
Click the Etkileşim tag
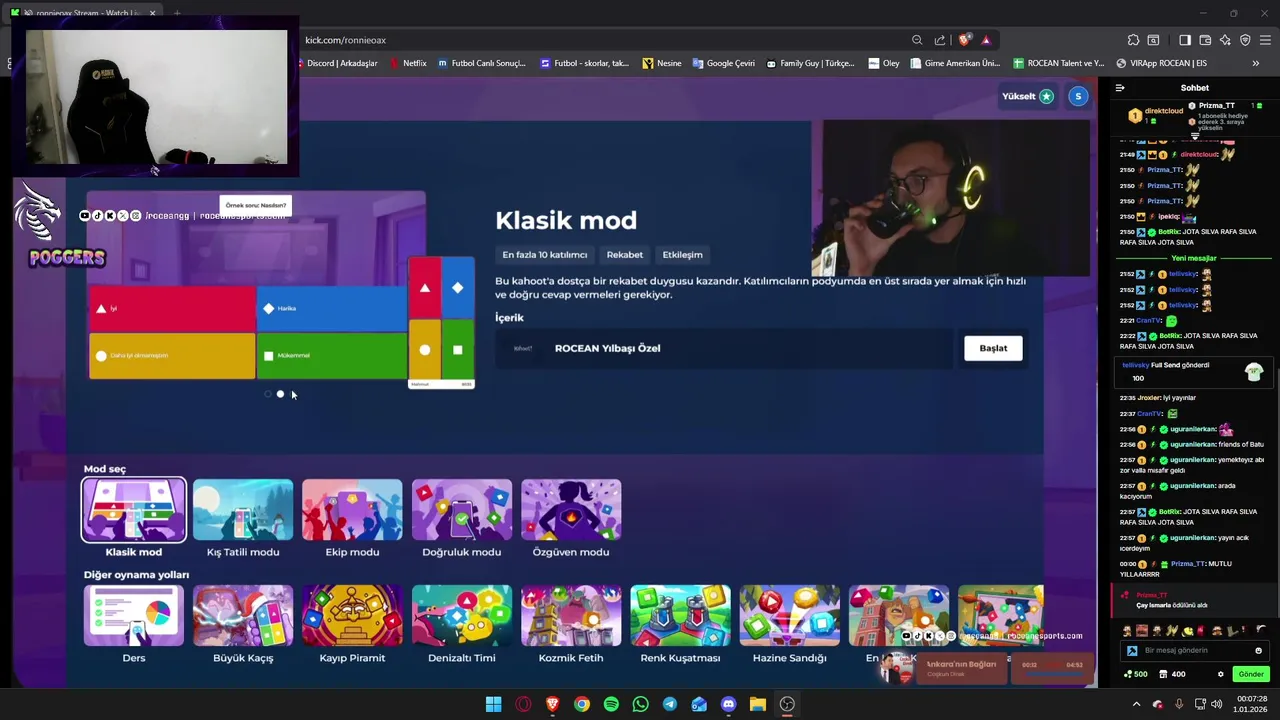(x=682, y=255)
